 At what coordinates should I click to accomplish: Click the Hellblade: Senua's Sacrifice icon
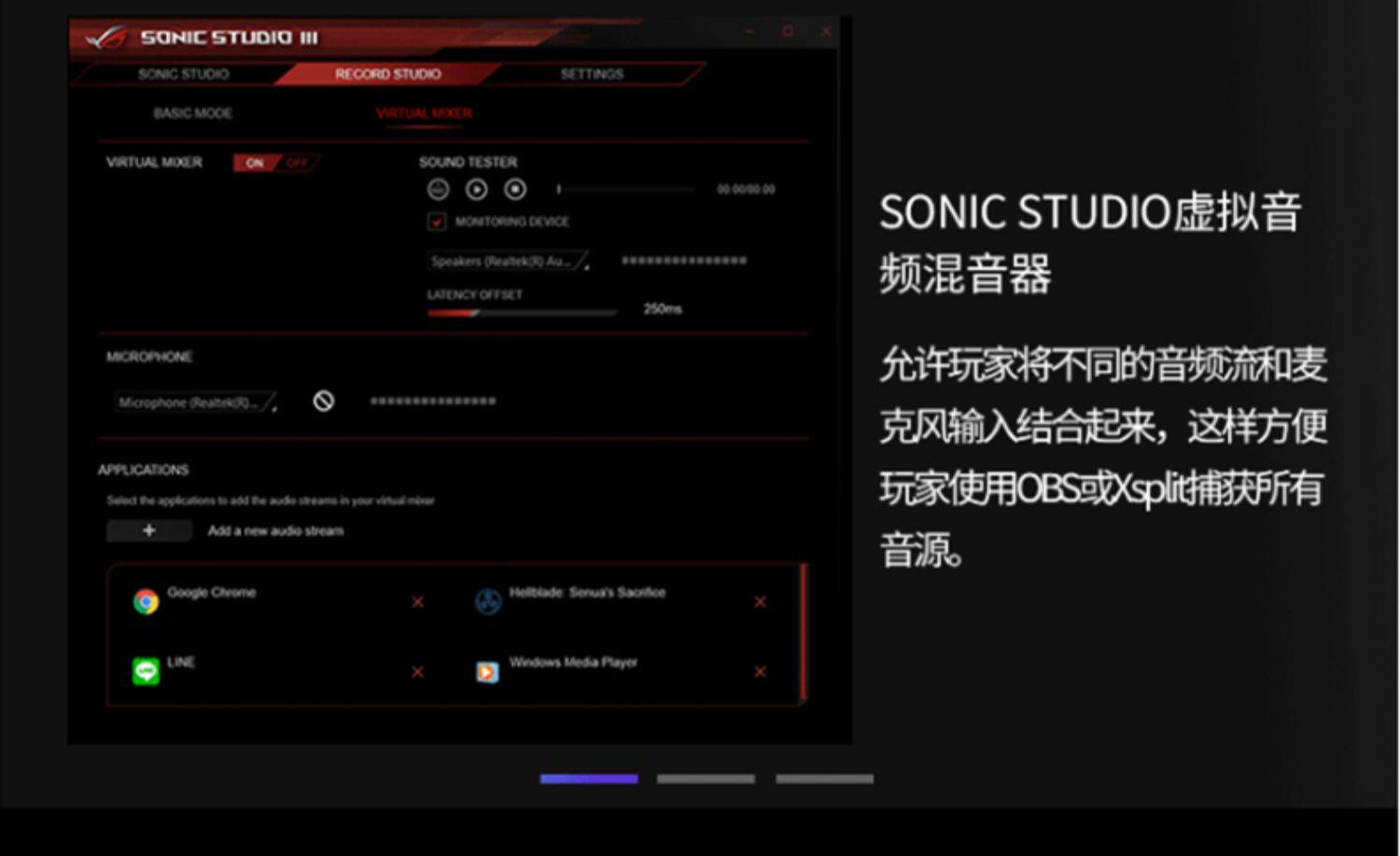coord(488,601)
